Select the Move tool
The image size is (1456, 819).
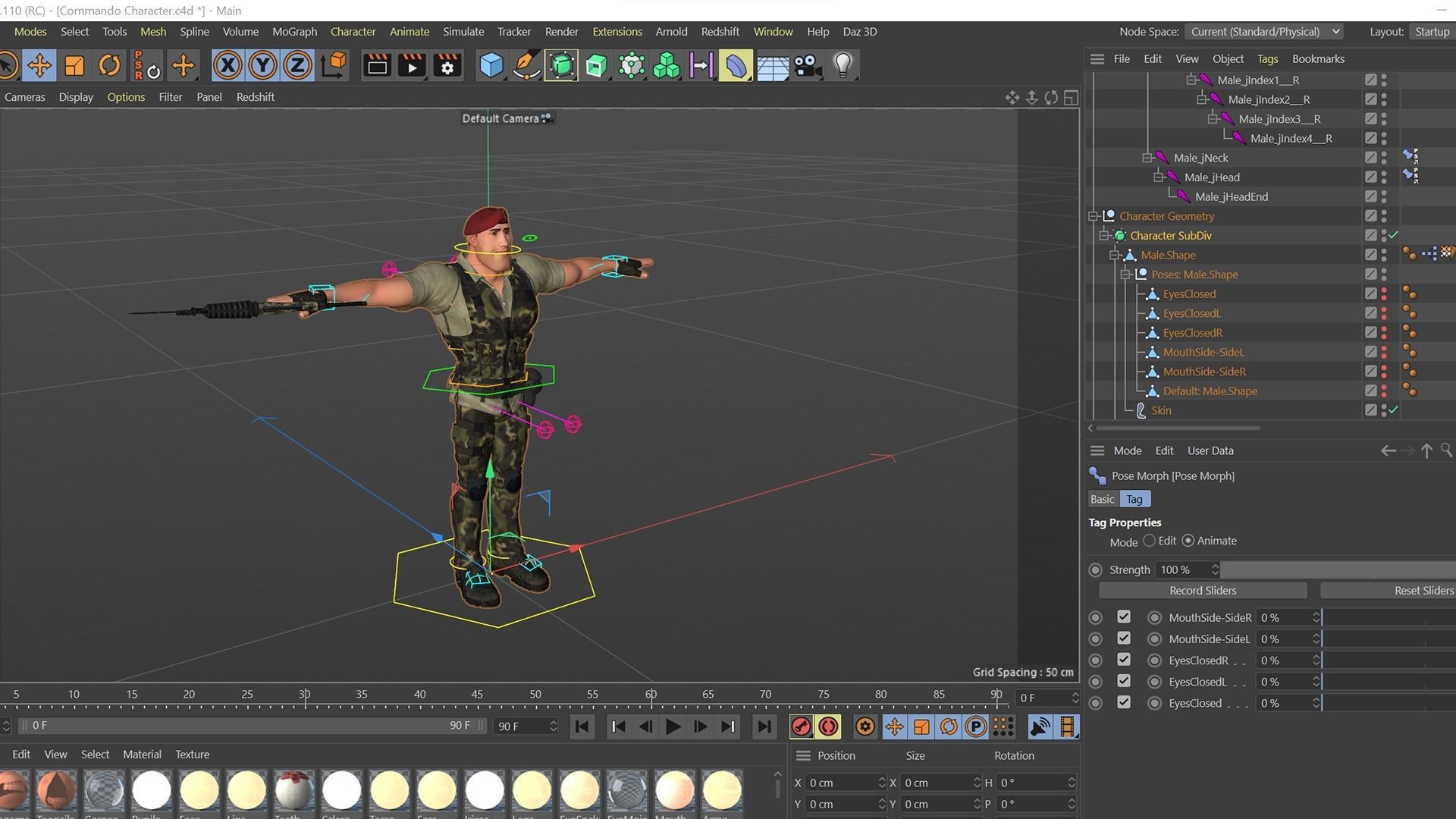(x=39, y=65)
